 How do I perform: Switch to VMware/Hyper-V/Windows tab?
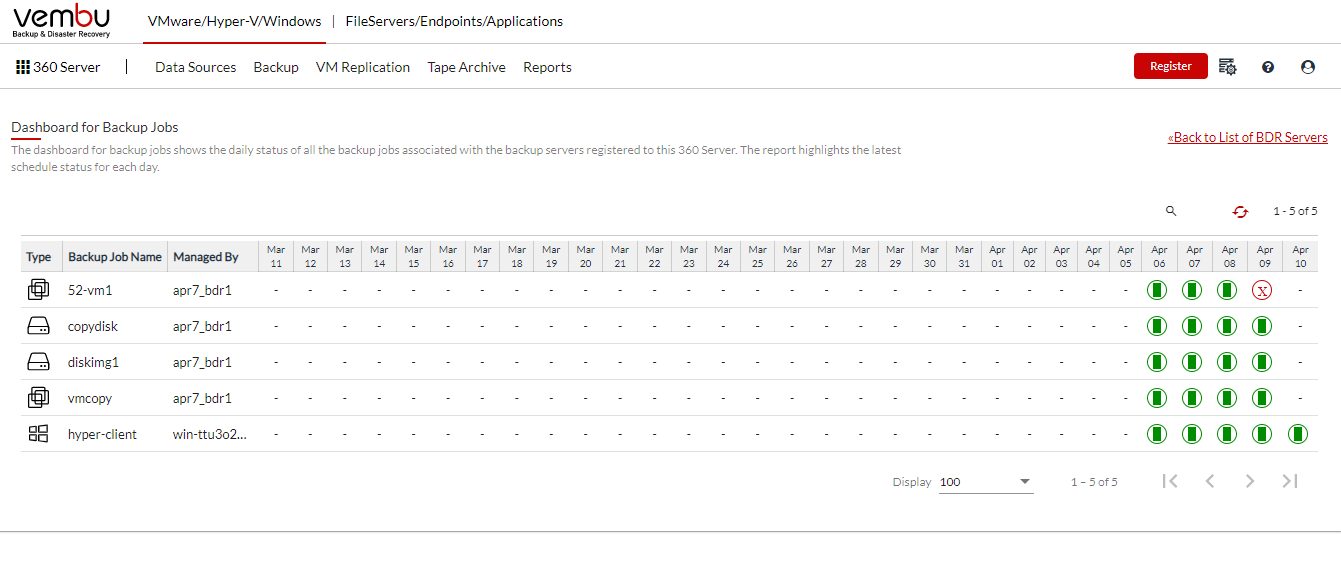coord(235,21)
